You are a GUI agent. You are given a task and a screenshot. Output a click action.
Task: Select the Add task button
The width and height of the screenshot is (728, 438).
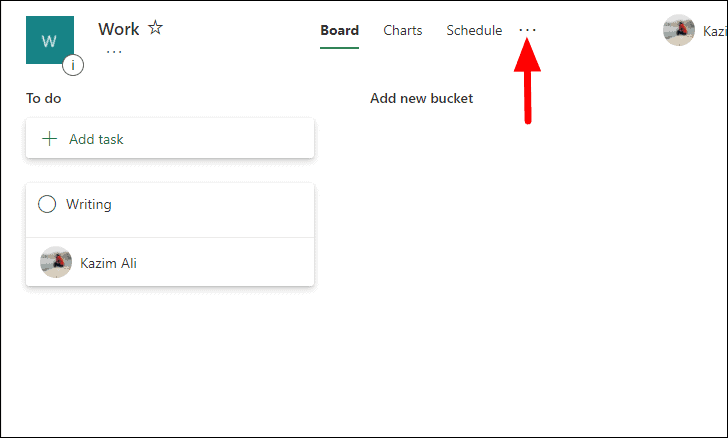pyautogui.click(x=170, y=138)
